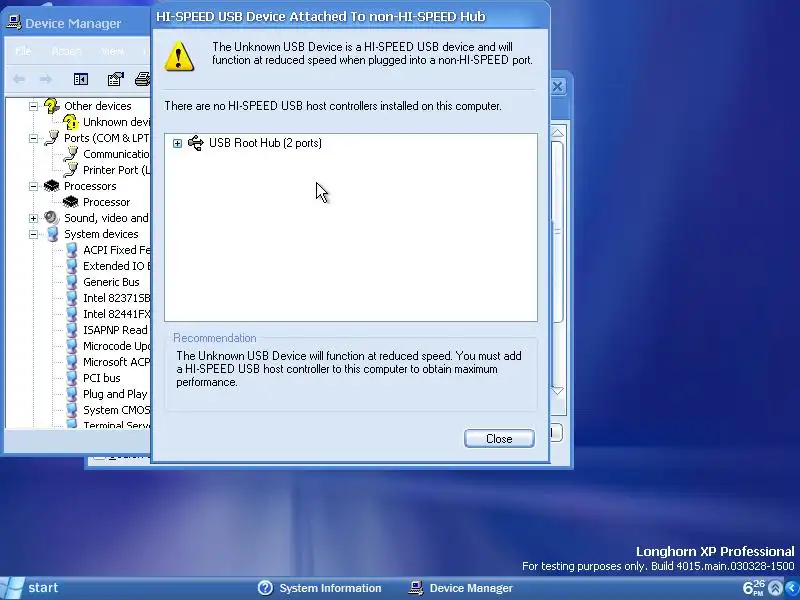Image resolution: width=800 pixels, height=600 pixels.
Task: Click the Device Manager title bar icon
Action: [14, 22]
